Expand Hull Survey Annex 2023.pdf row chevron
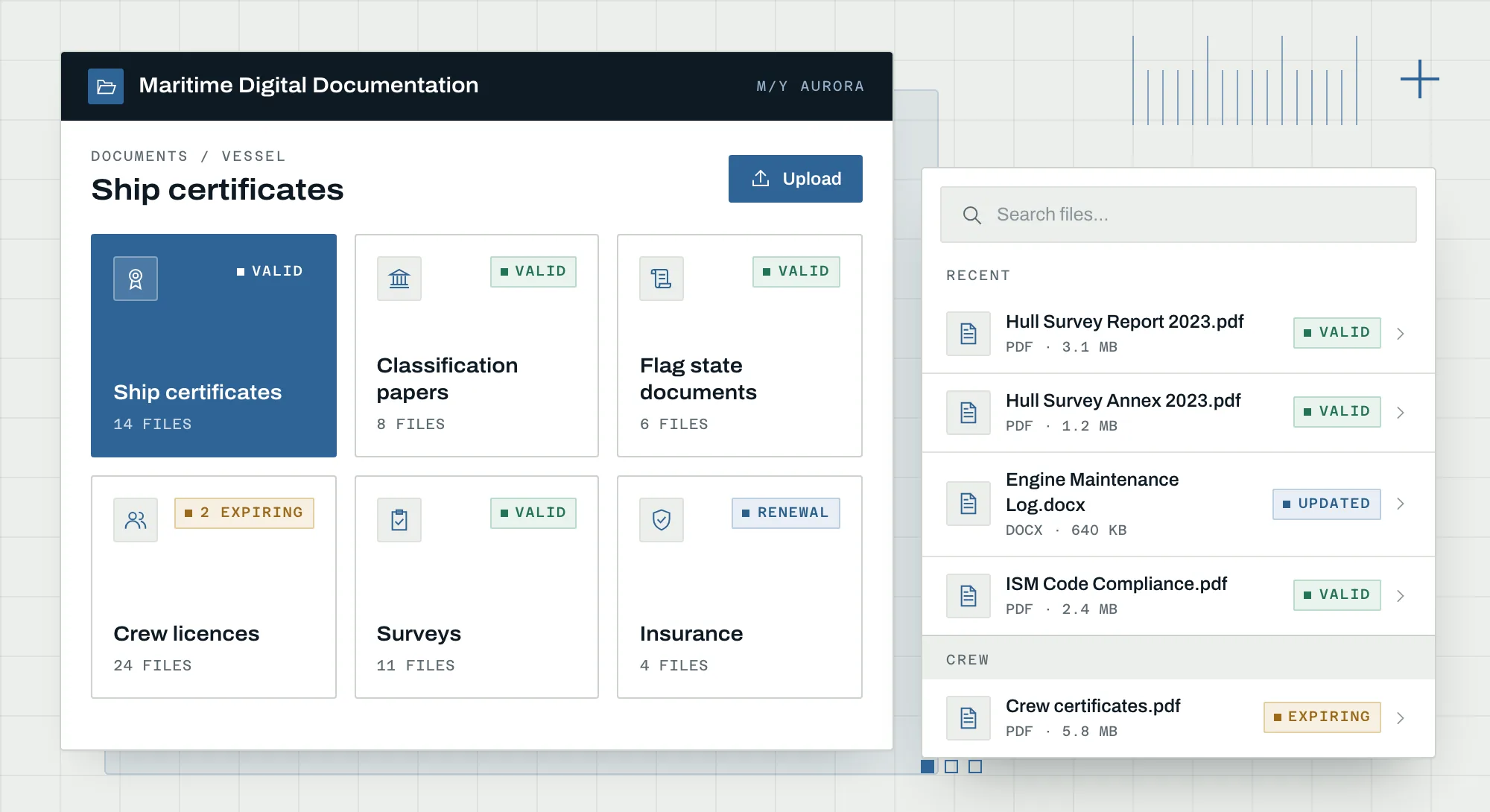Viewport: 1490px width, 812px height. click(1401, 413)
